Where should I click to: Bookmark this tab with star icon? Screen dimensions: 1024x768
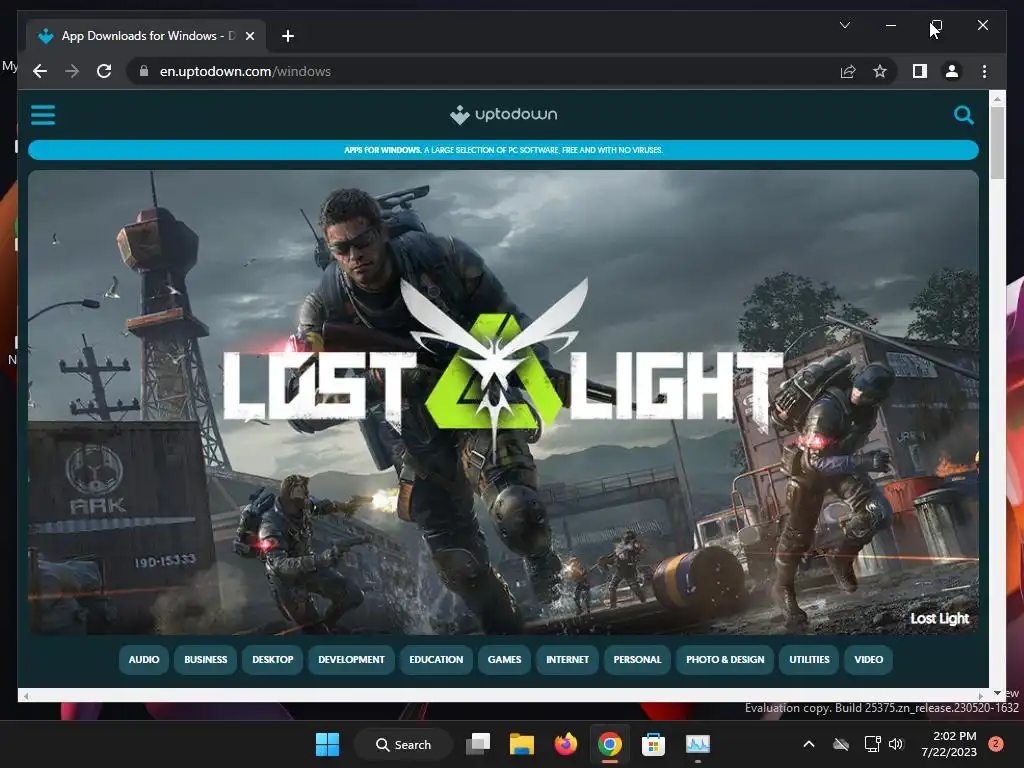tap(880, 71)
